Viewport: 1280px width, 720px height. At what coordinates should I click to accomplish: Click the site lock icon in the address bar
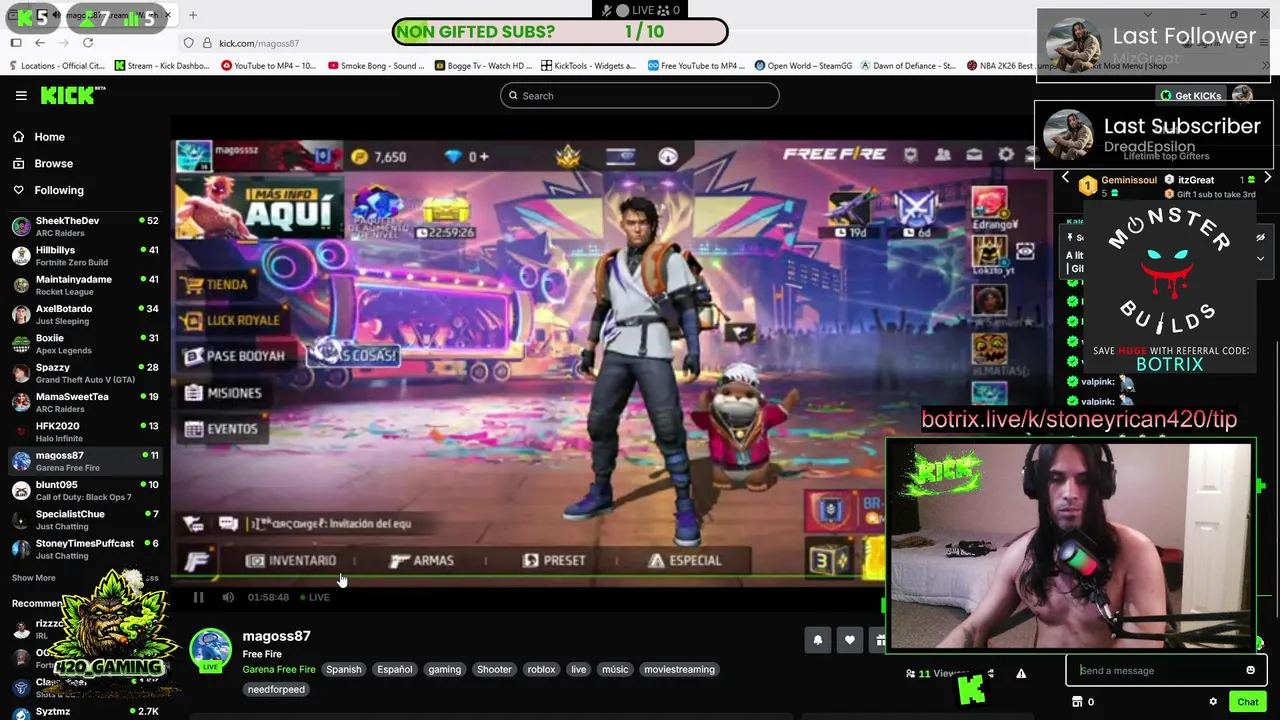coord(207,43)
